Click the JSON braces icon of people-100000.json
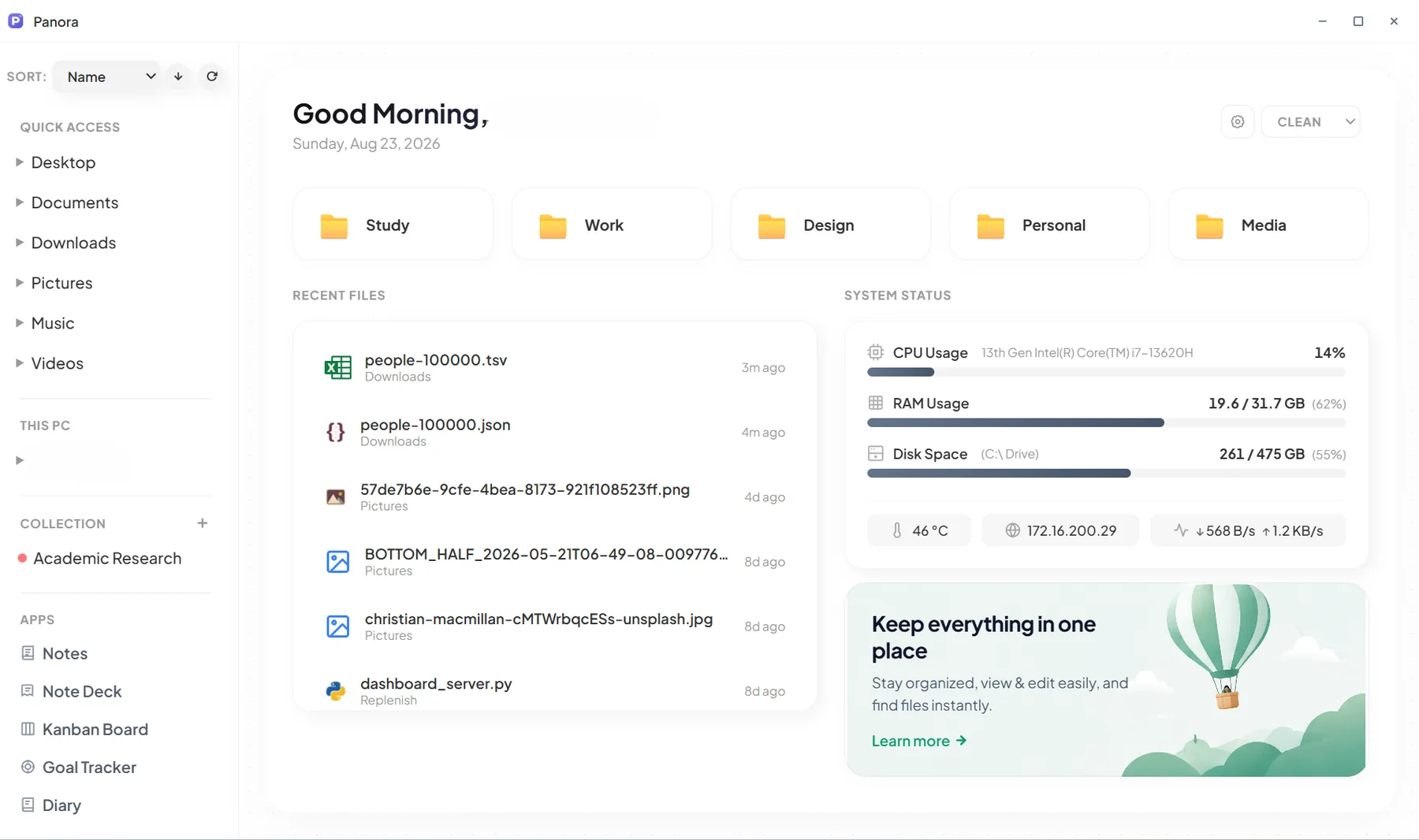The height and width of the screenshot is (840, 1419). (x=336, y=432)
